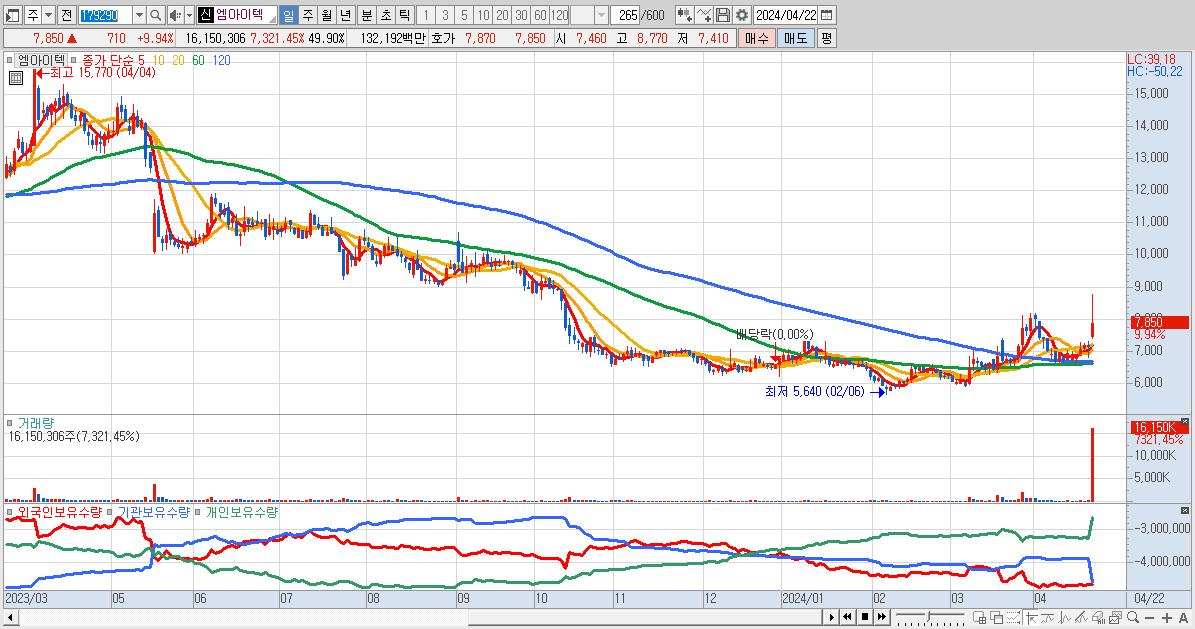Select the 30 interval button
This screenshot has height=629, width=1195.
[521, 15]
